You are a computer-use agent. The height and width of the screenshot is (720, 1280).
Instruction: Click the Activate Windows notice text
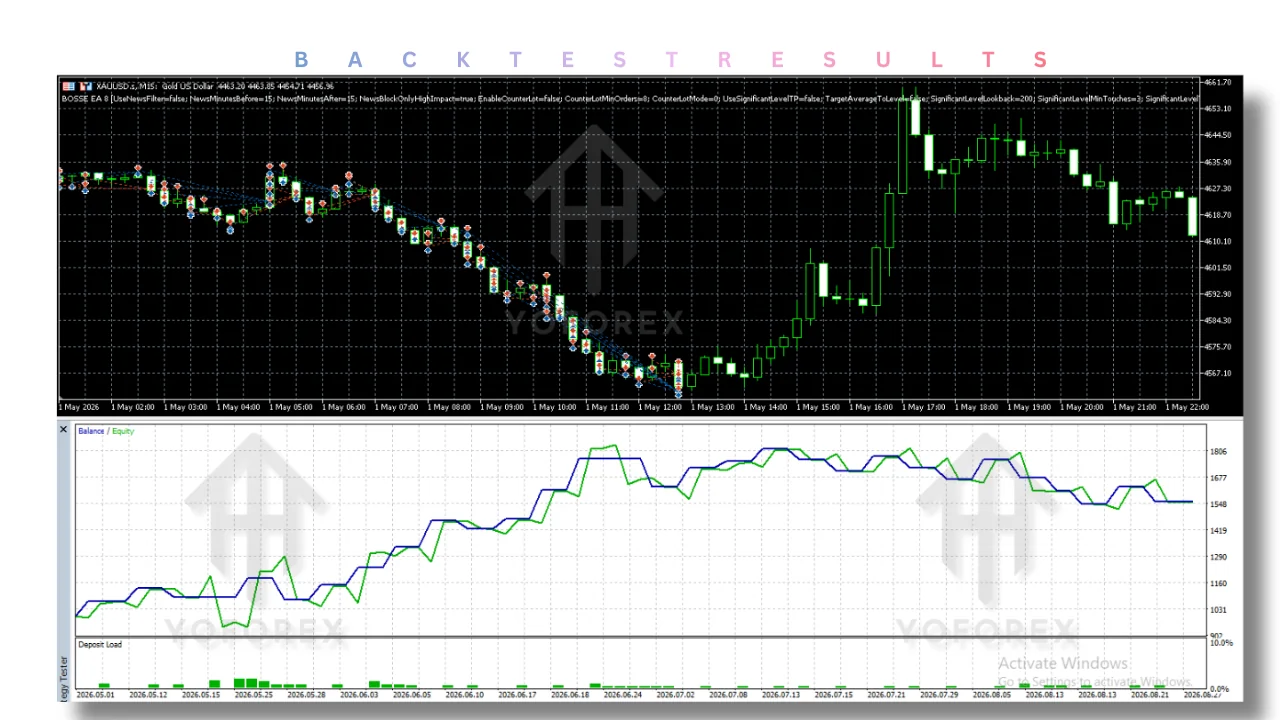[1064, 663]
